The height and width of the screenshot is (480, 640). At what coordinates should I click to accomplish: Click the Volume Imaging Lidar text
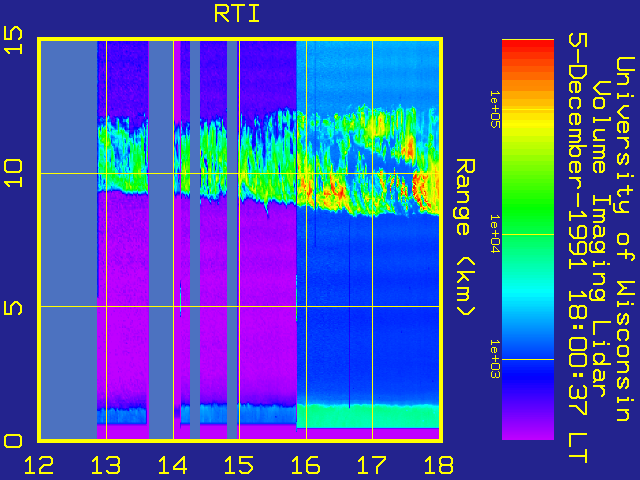pos(600,239)
